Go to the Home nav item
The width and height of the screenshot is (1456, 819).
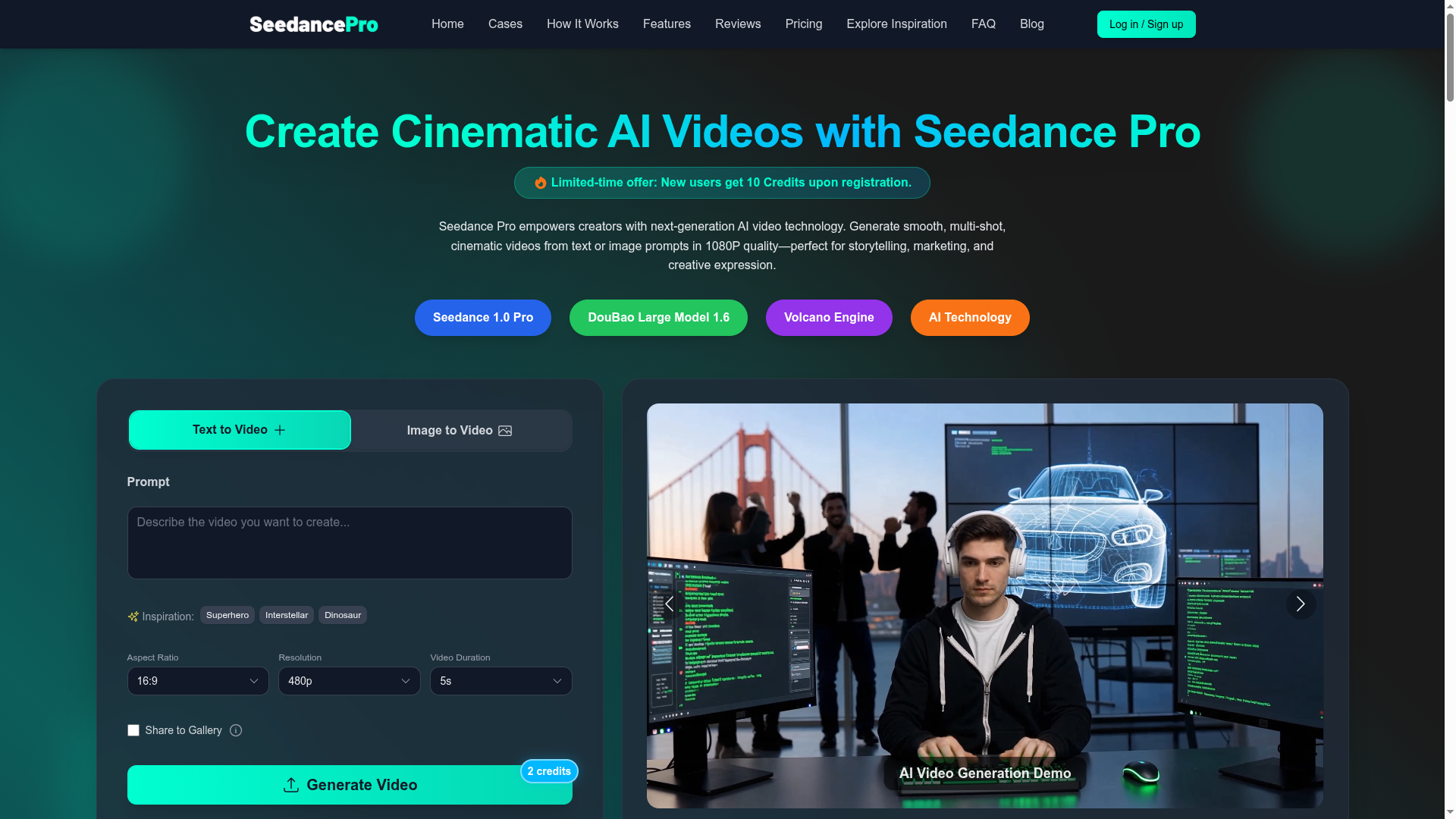[447, 24]
